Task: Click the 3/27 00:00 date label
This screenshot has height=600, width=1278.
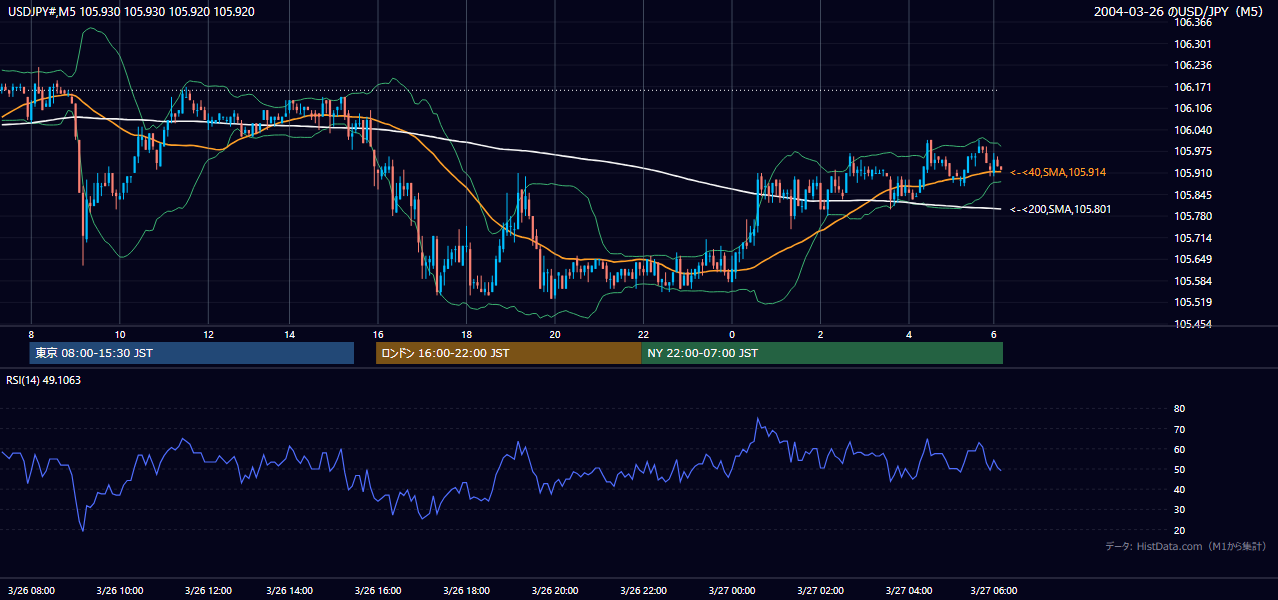Action: tap(732, 590)
